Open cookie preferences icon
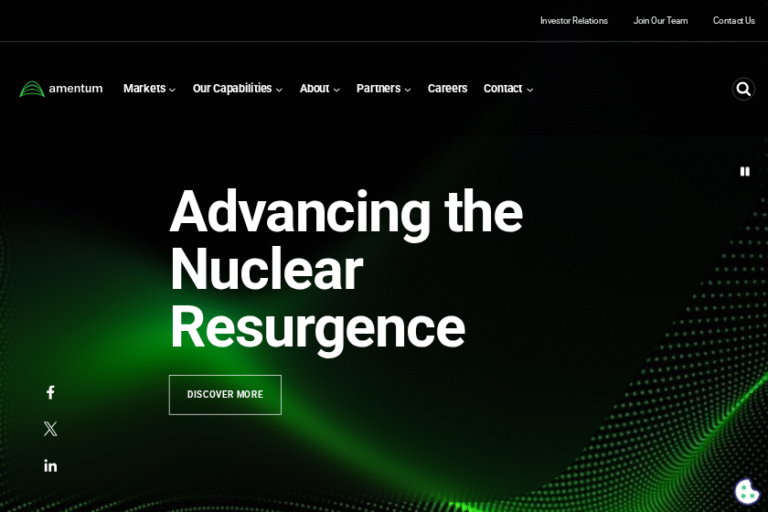768x512 pixels. 746,491
